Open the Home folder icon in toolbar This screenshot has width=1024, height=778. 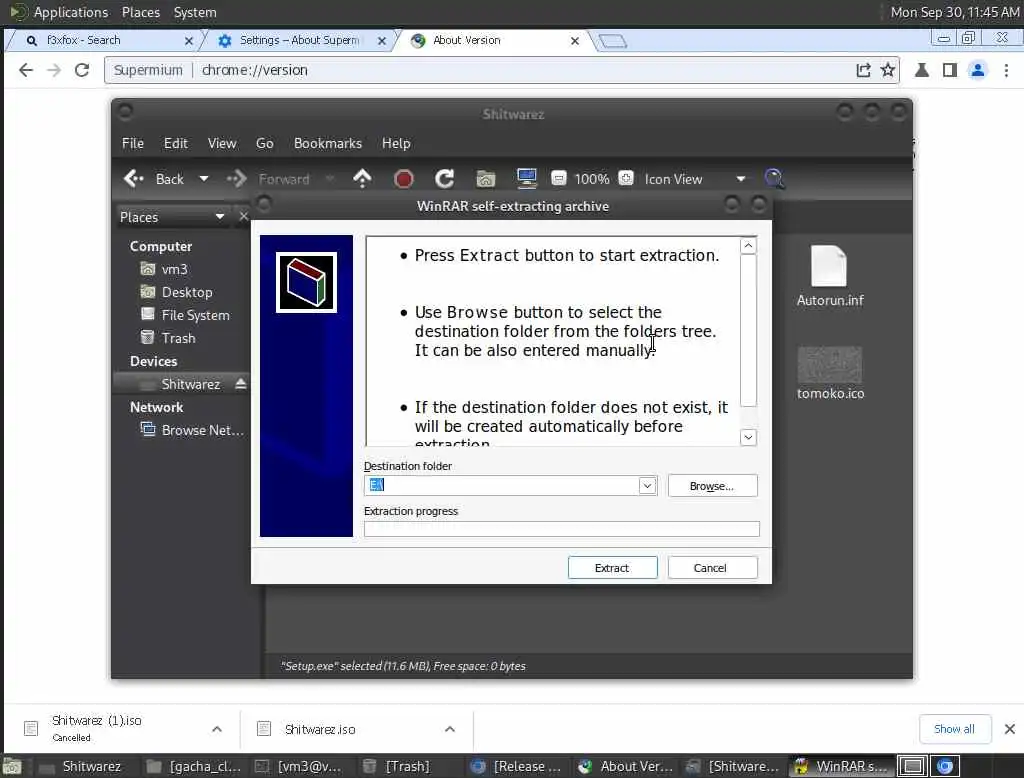pos(485,178)
